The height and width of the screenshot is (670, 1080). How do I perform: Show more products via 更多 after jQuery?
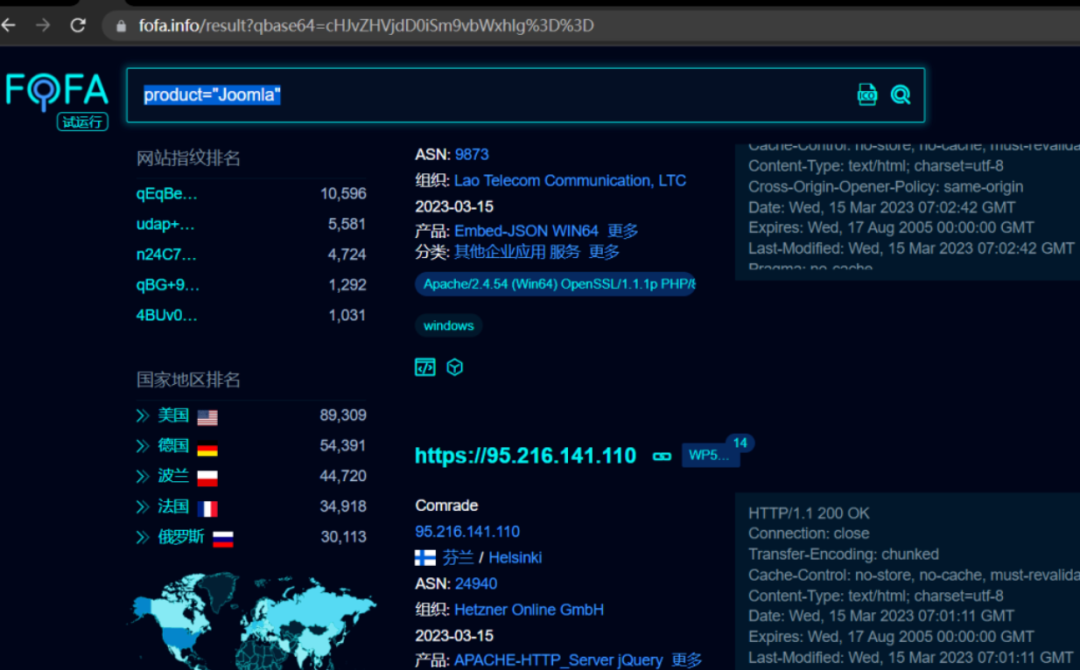(x=687, y=660)
